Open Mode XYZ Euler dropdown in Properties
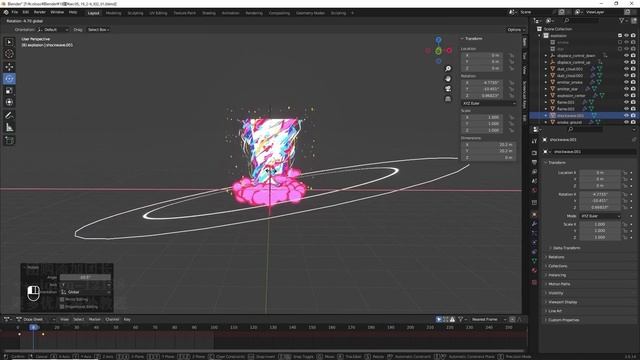The width and height of the screenshot is (640, 360). (600, 216)
